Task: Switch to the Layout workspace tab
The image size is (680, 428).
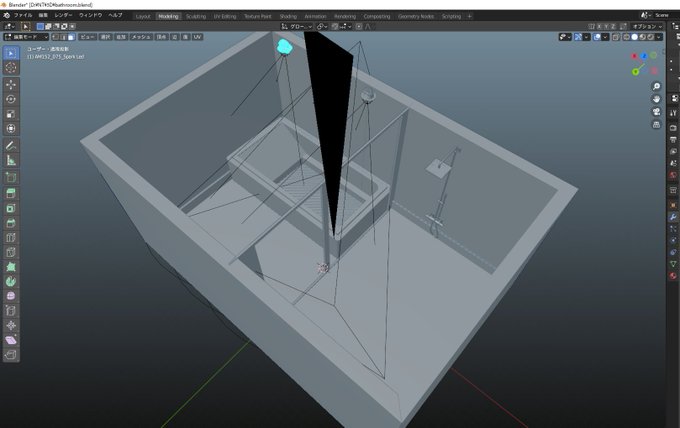Action: click(x=143, y=16)
